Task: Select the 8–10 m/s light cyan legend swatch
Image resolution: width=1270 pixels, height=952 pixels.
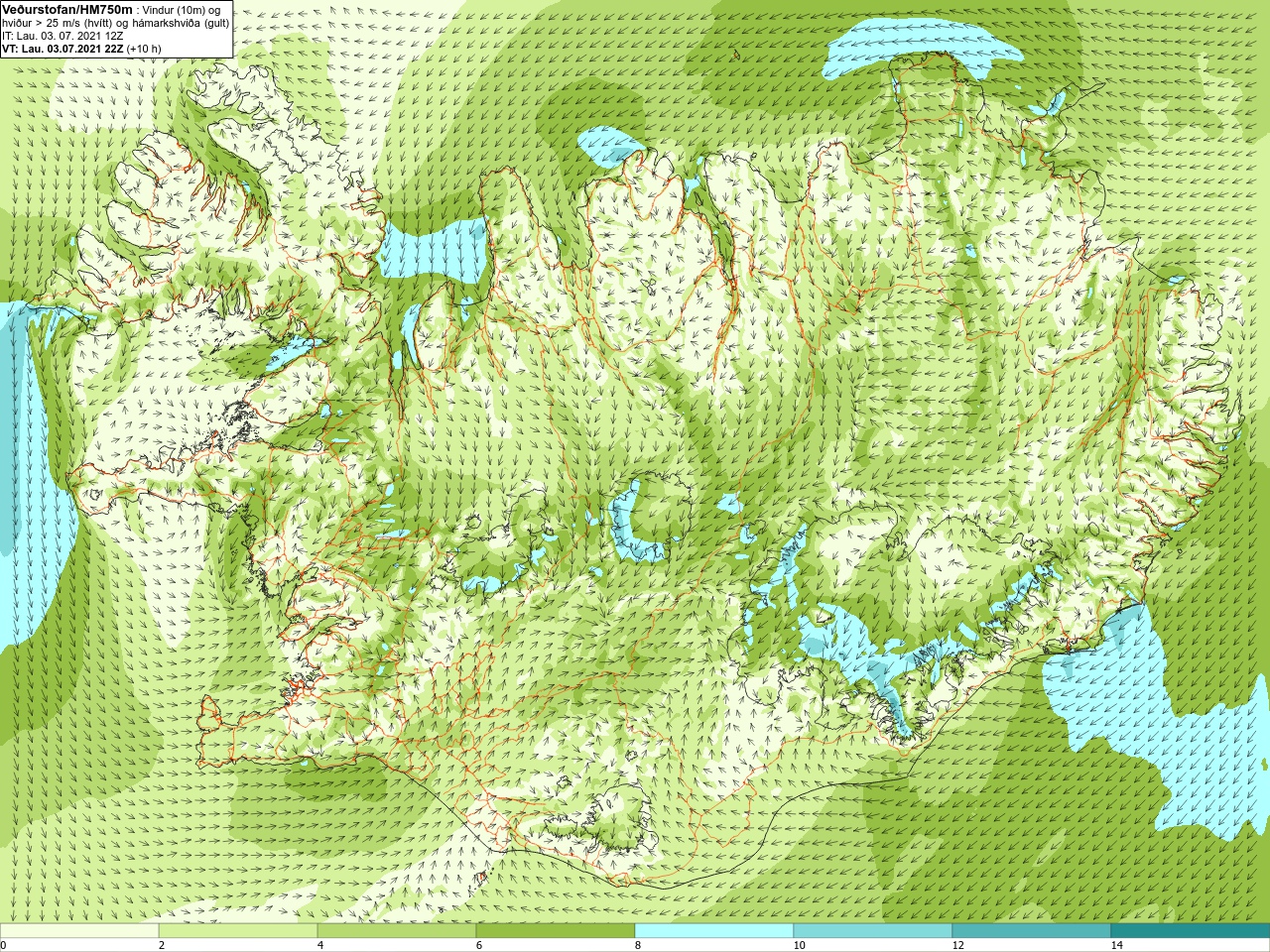Action: coord(714,931)
